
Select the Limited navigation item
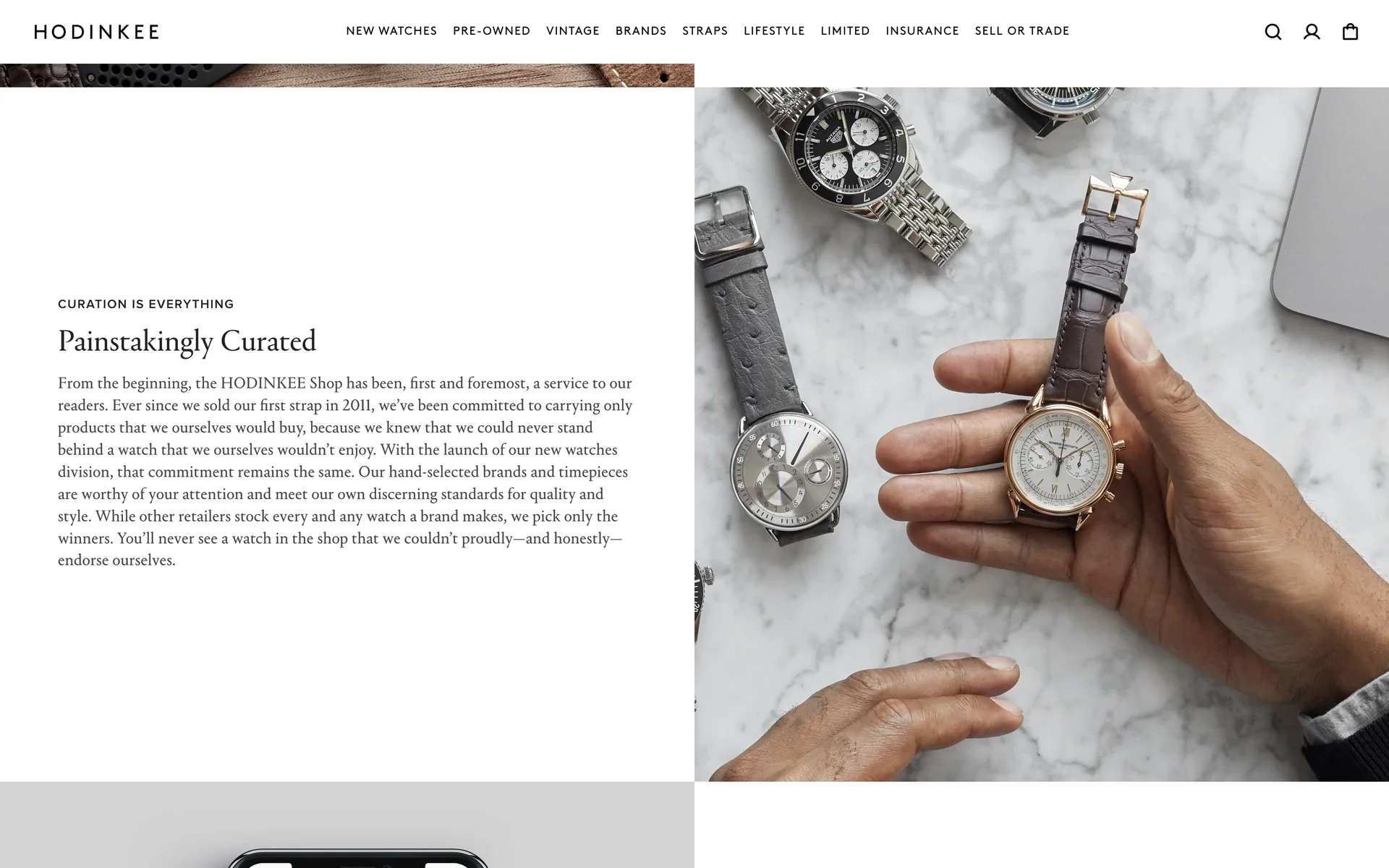click(x=845, y=31)
